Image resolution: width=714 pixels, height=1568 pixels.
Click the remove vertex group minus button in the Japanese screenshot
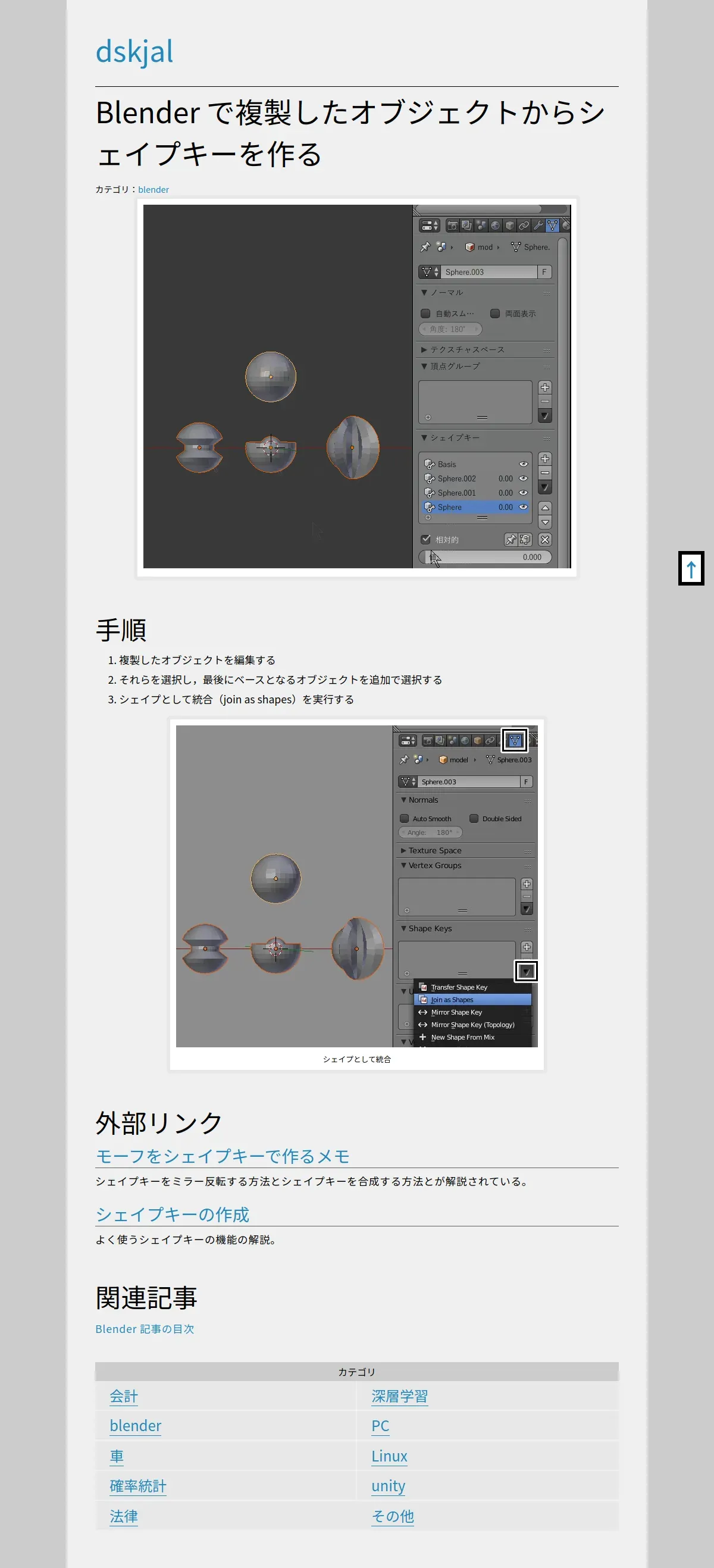tap(545, 401)
